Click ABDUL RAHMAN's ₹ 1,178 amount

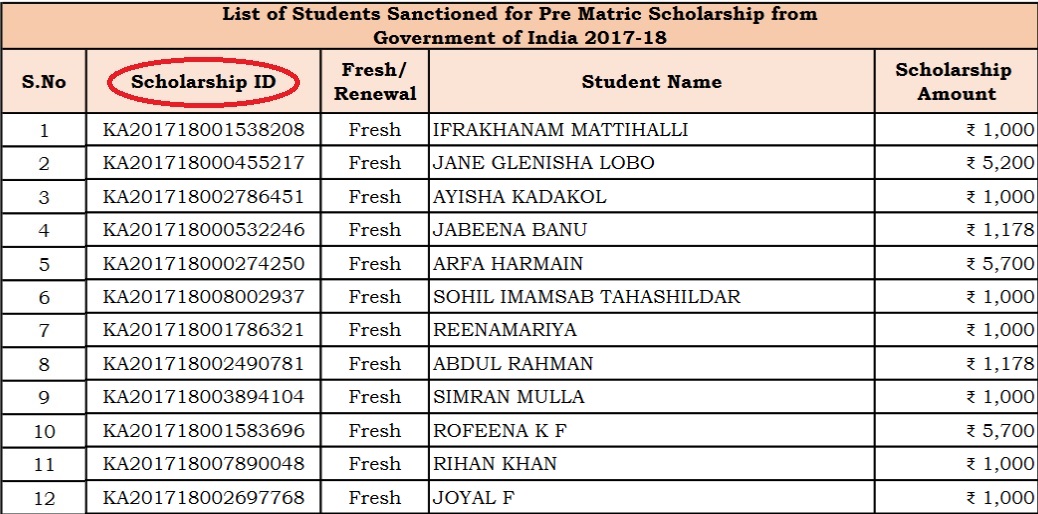click(x=1000, y=364)
